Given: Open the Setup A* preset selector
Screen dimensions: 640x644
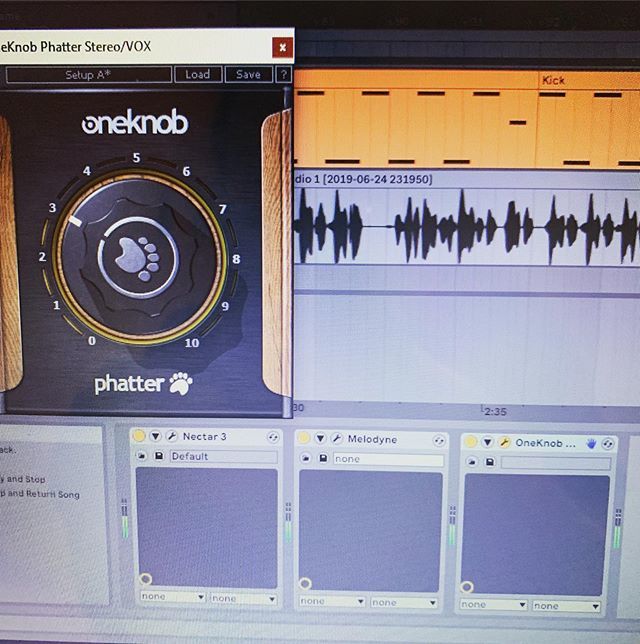Looking at the screenshot, I should (88, 75).
